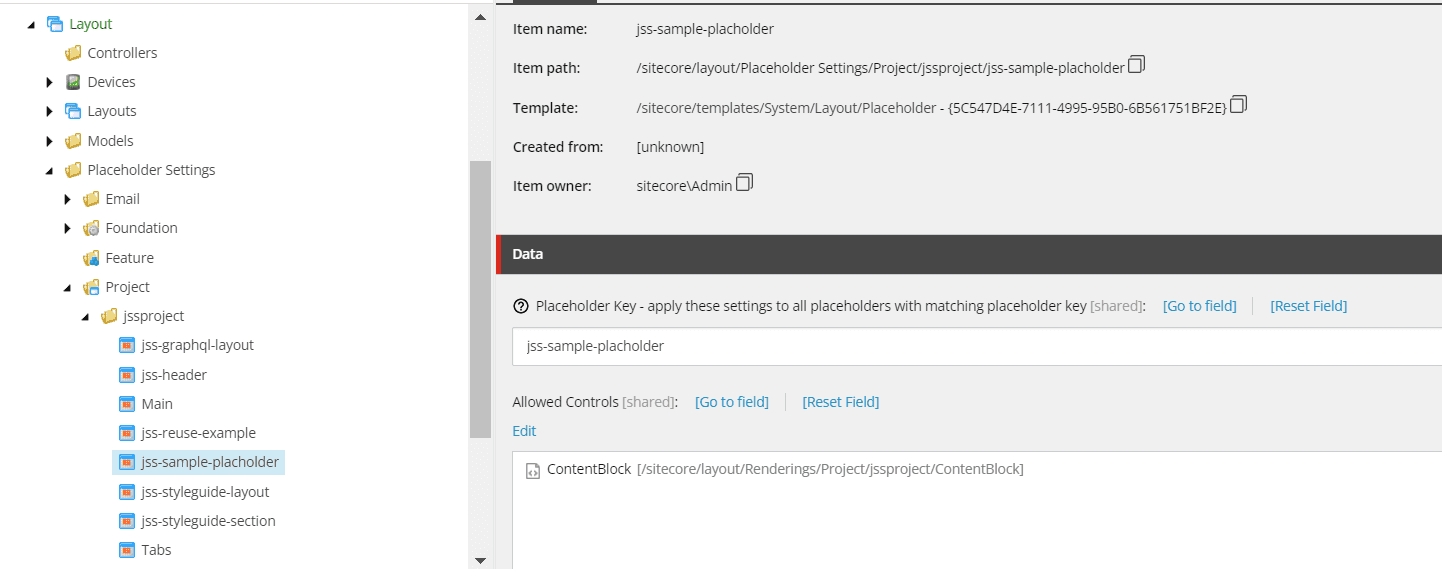Select ContentBlock in Allowed Controls list
Screen dimensions: 1442x569
[785, 469]
